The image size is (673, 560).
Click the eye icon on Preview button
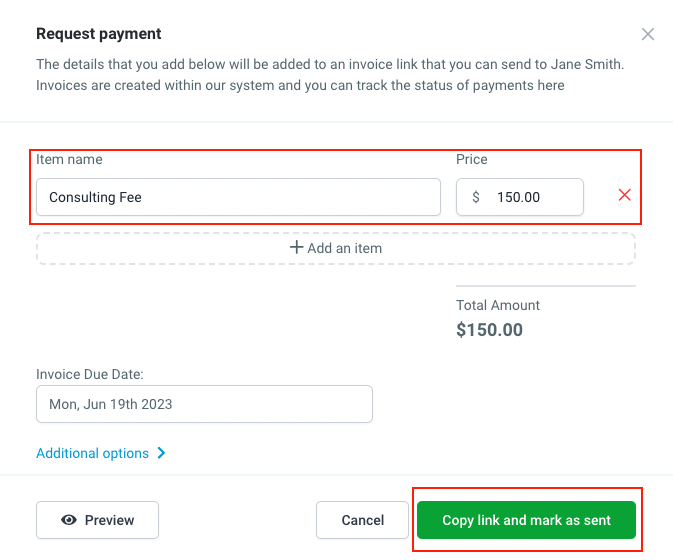pos(70,520)
